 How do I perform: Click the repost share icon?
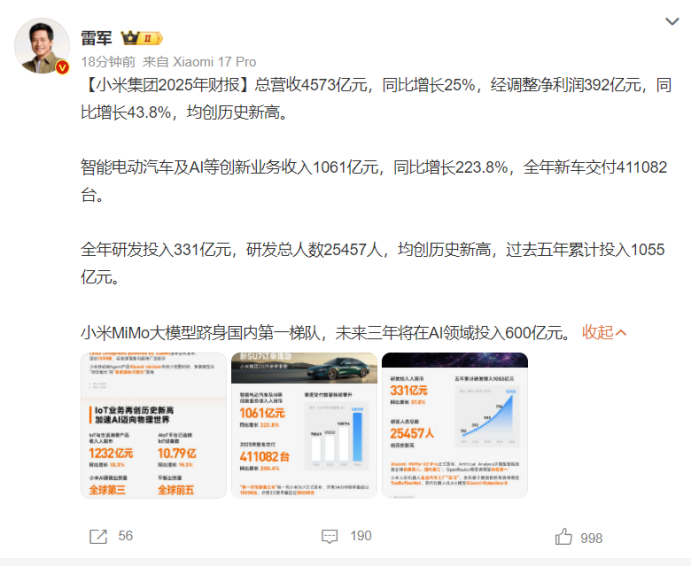(x=98, y=537)
